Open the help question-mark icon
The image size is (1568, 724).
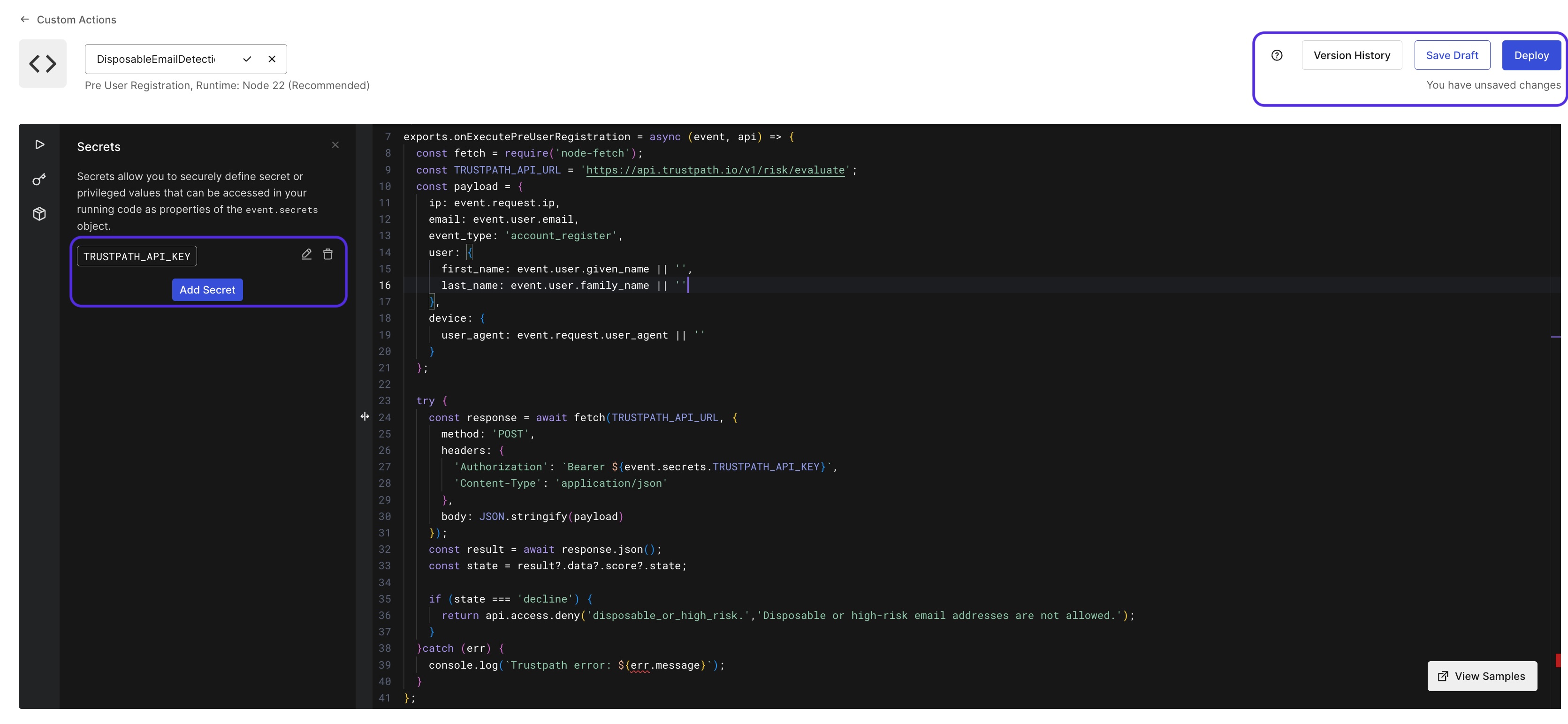point(1277,55)
